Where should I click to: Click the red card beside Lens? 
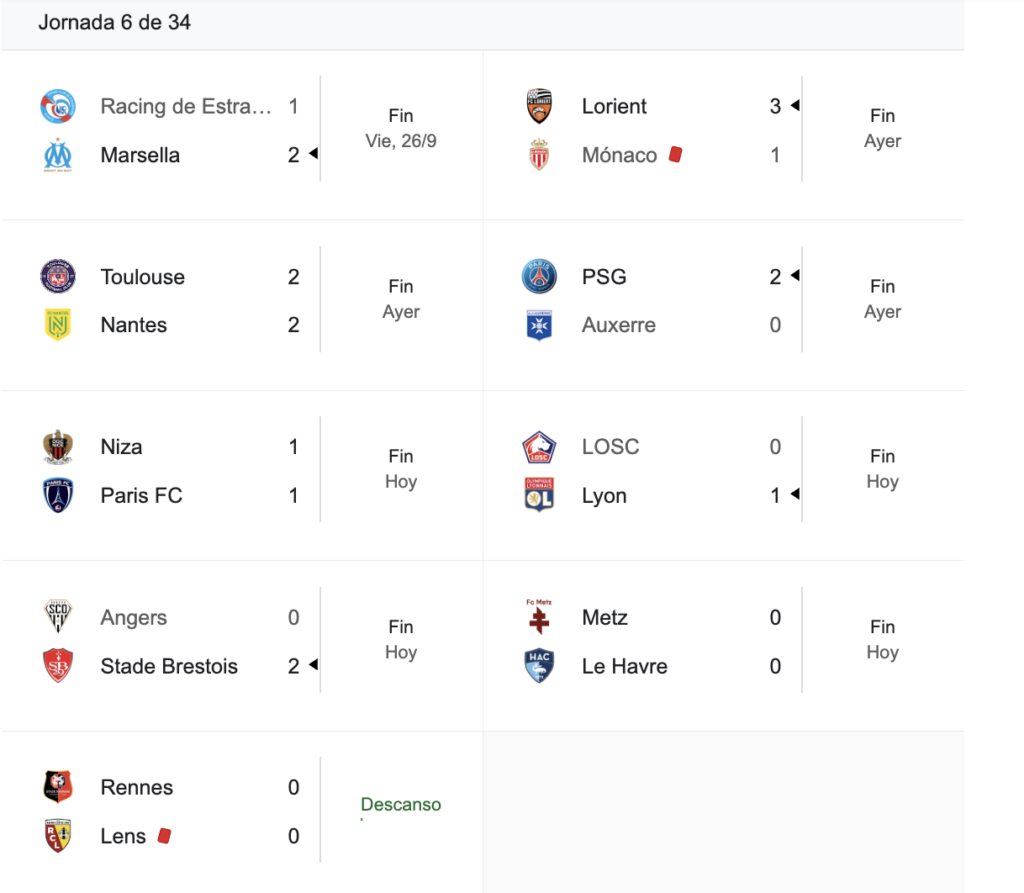[x=164, y=835]
